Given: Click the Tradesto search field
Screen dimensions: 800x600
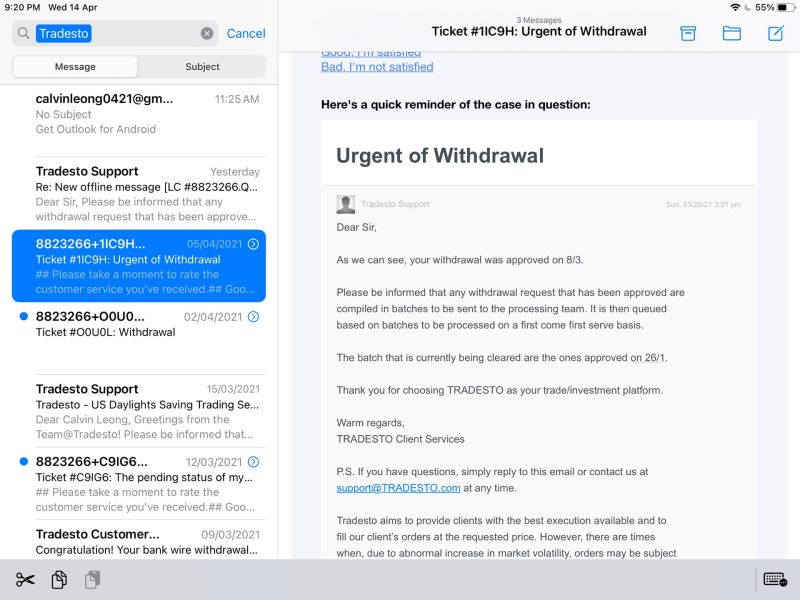Looking at the screenshot, I should coord(115,34).
